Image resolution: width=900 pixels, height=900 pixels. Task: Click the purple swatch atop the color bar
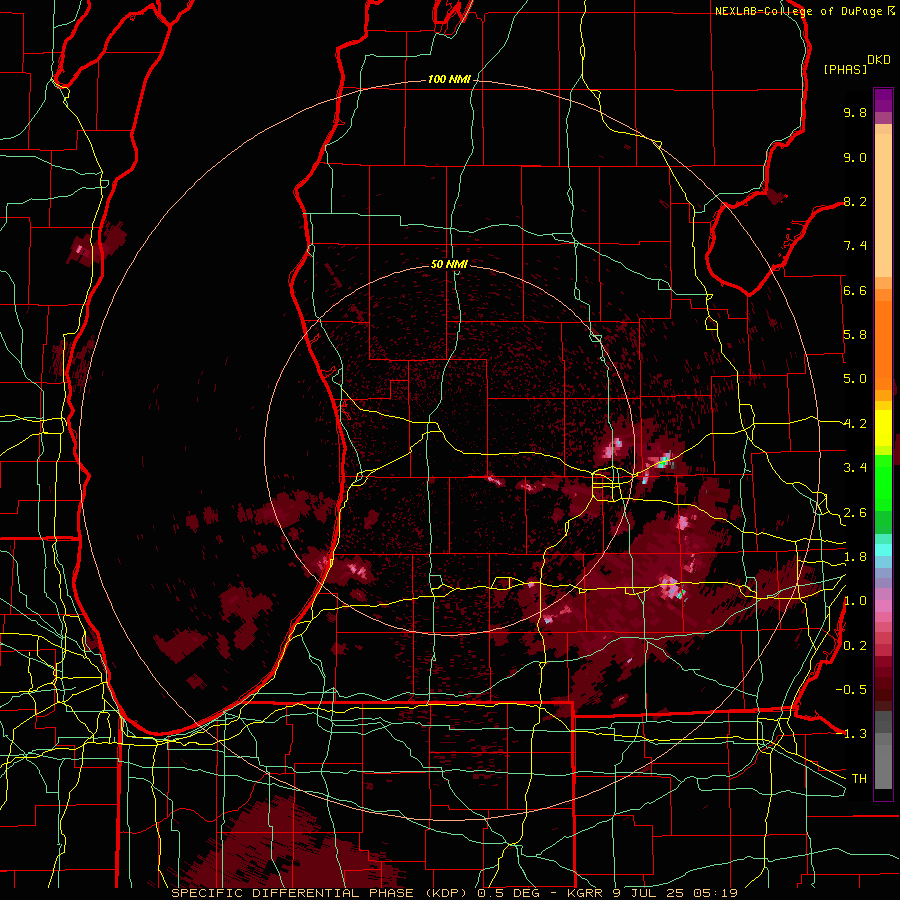pos(883,100)
